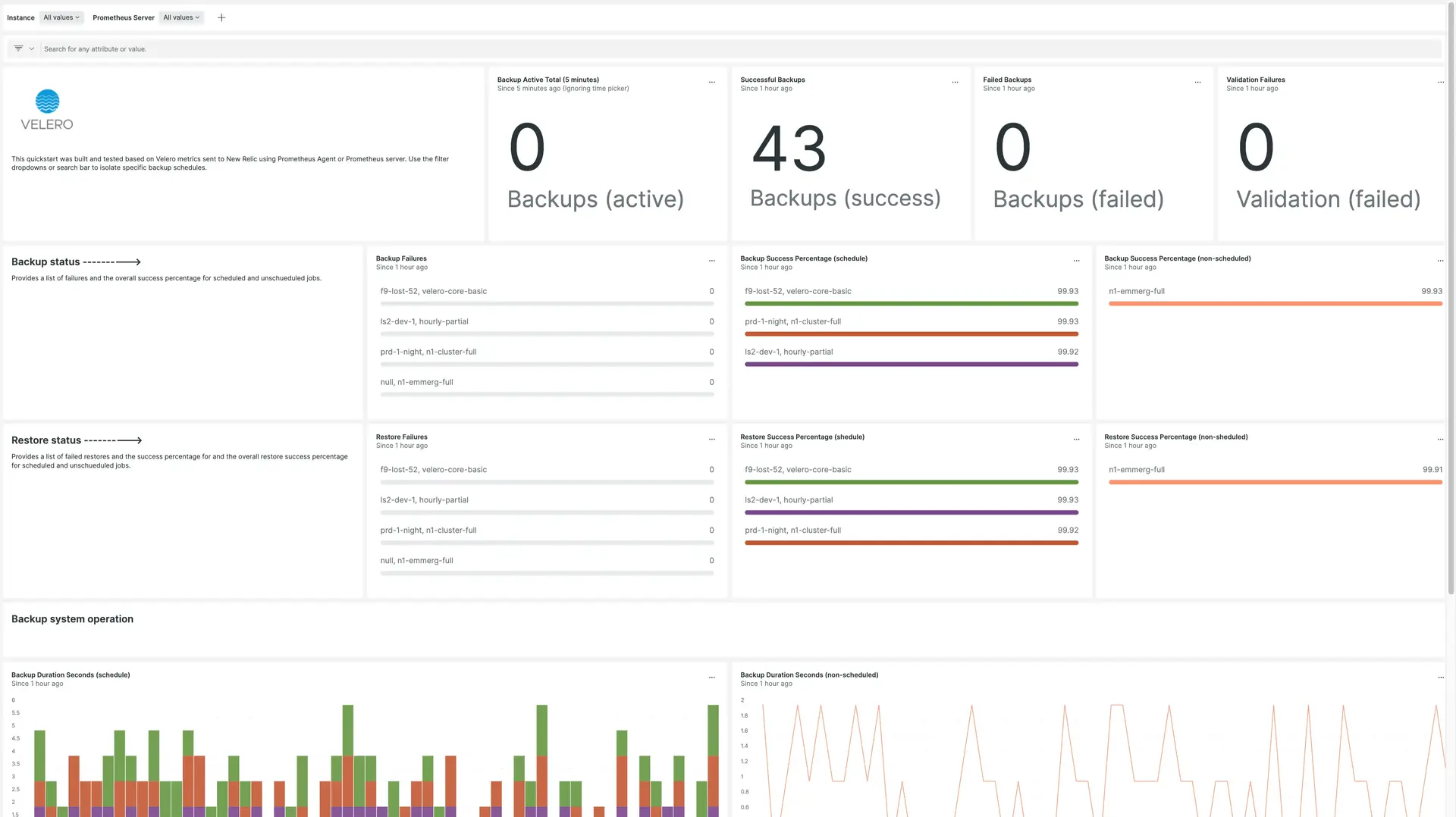Screen dimensions: 1456x817
Task: Add a new filter with plus icon
Action: click(x=221, y=17)
